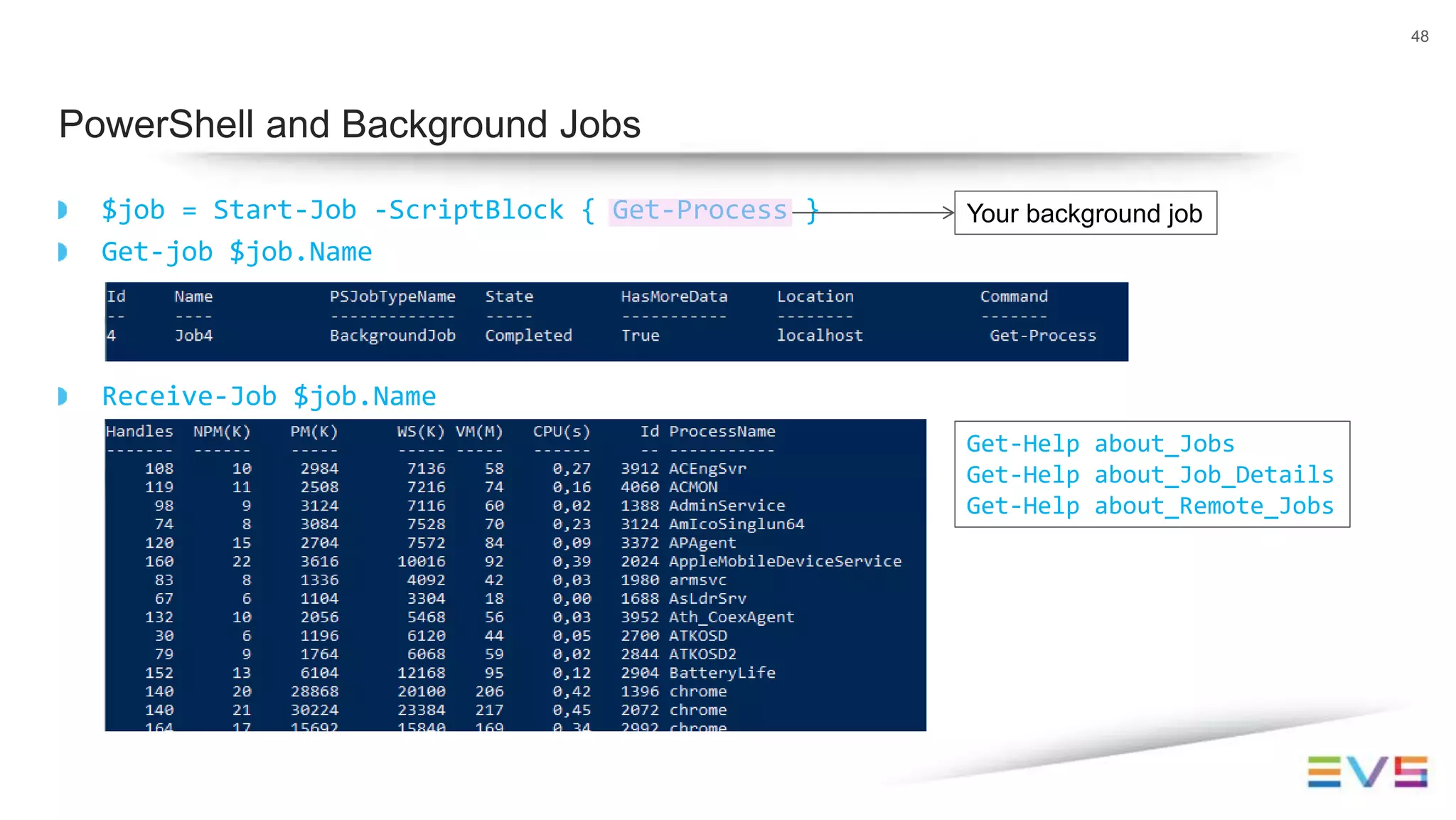Screen dimensions: 1456x820
Task: Click the 'AdminService' process name
Action: tap(727, 506)
